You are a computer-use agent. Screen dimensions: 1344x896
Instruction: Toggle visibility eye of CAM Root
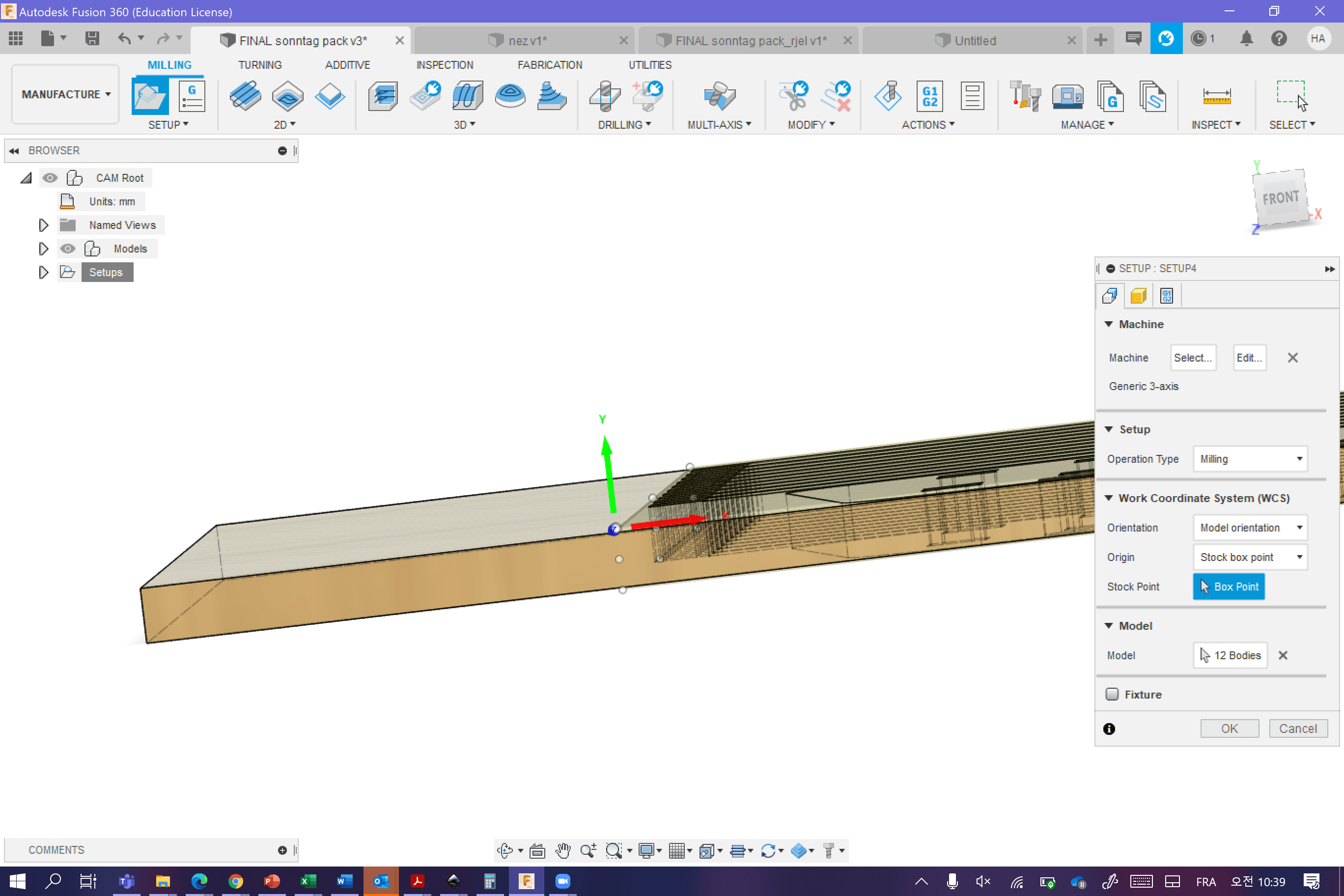click(50, 178)
